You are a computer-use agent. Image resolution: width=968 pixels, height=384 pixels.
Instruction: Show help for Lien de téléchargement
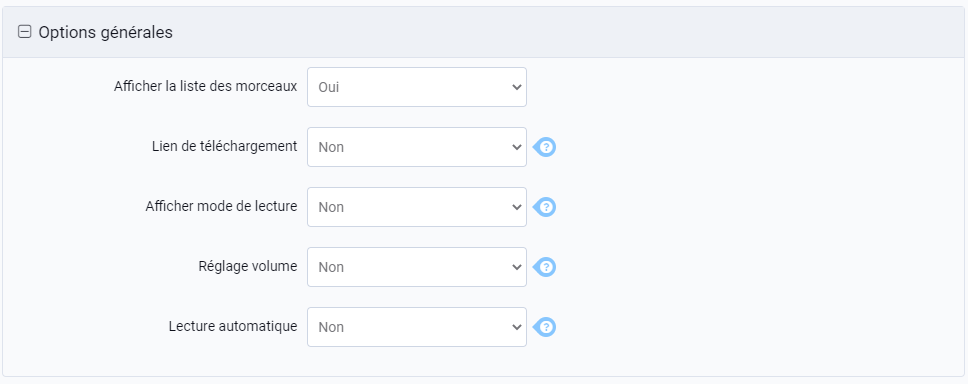coord(544,147)
